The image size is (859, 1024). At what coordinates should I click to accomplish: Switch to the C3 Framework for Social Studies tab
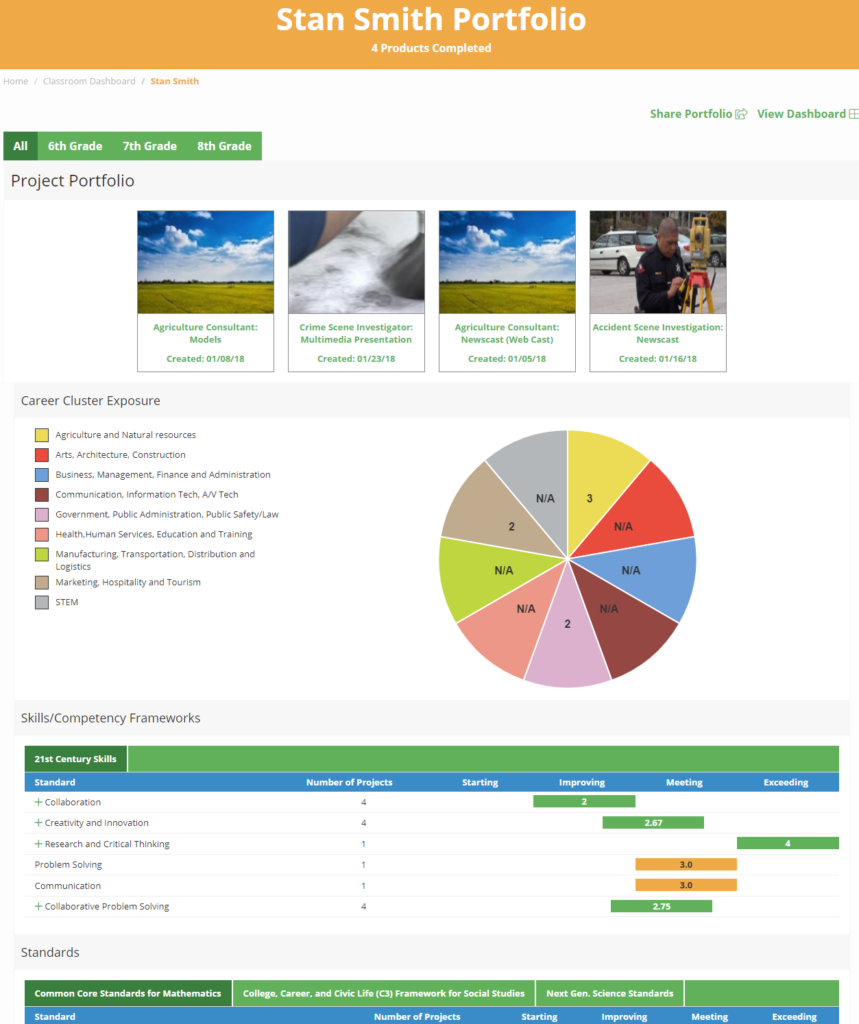coord(382,993)
